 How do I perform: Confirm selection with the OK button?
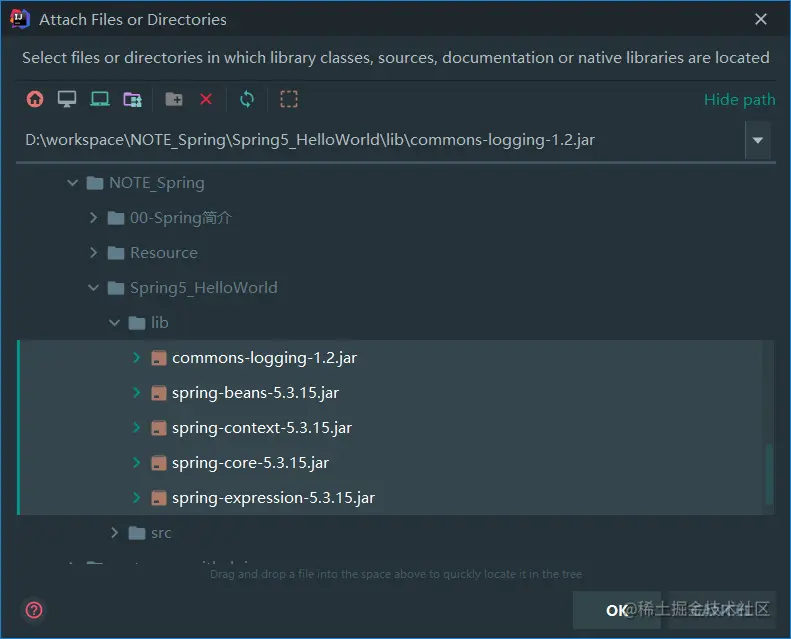tap(616, 610)
